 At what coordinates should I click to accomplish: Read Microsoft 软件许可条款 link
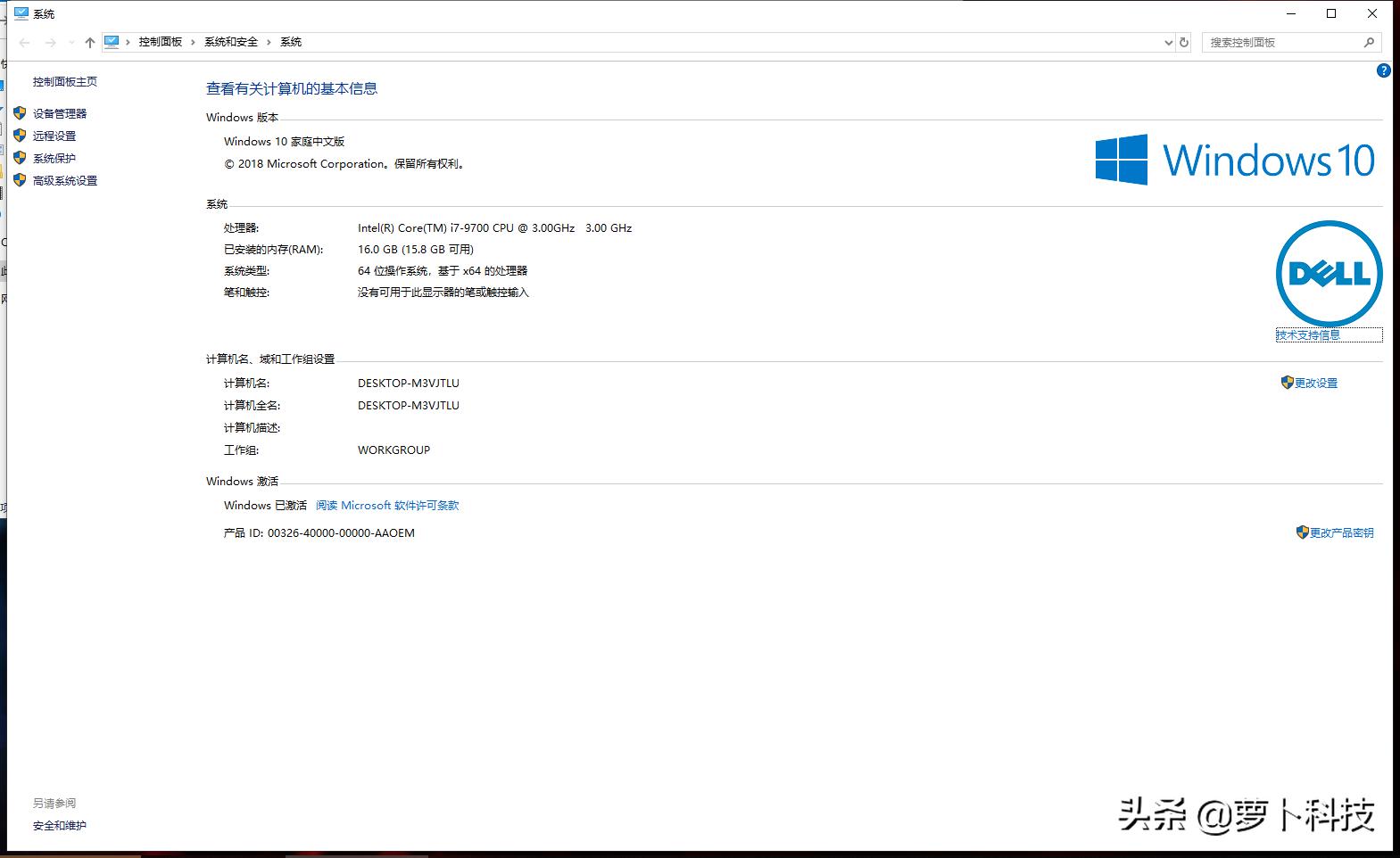[387, 506]
